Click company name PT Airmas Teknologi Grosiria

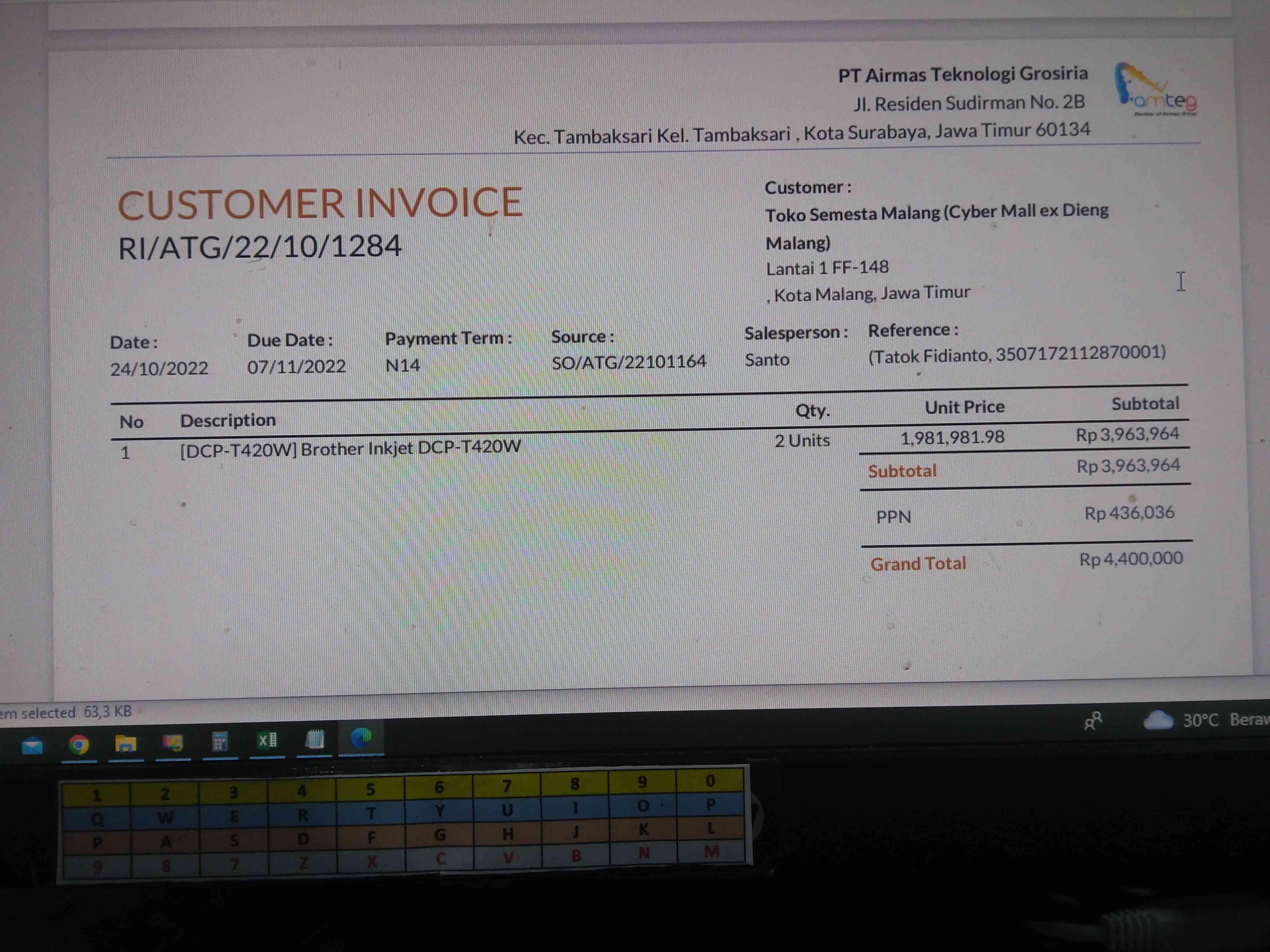click(963, 74)
